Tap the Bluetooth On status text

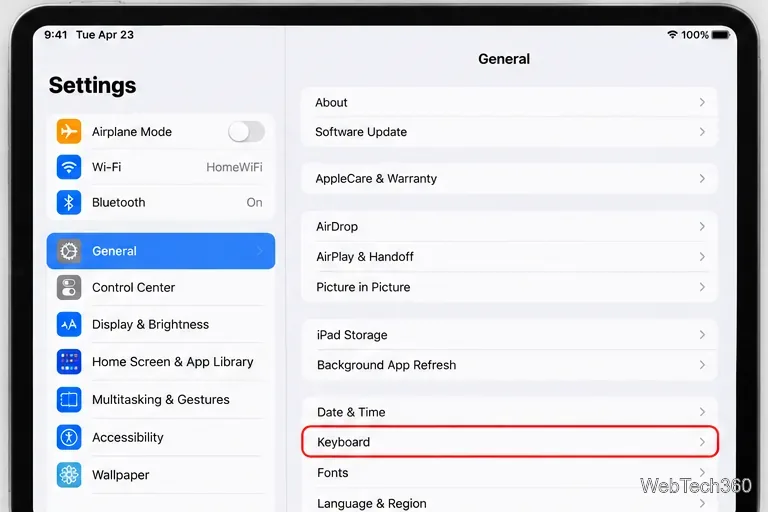coord(254,202)
